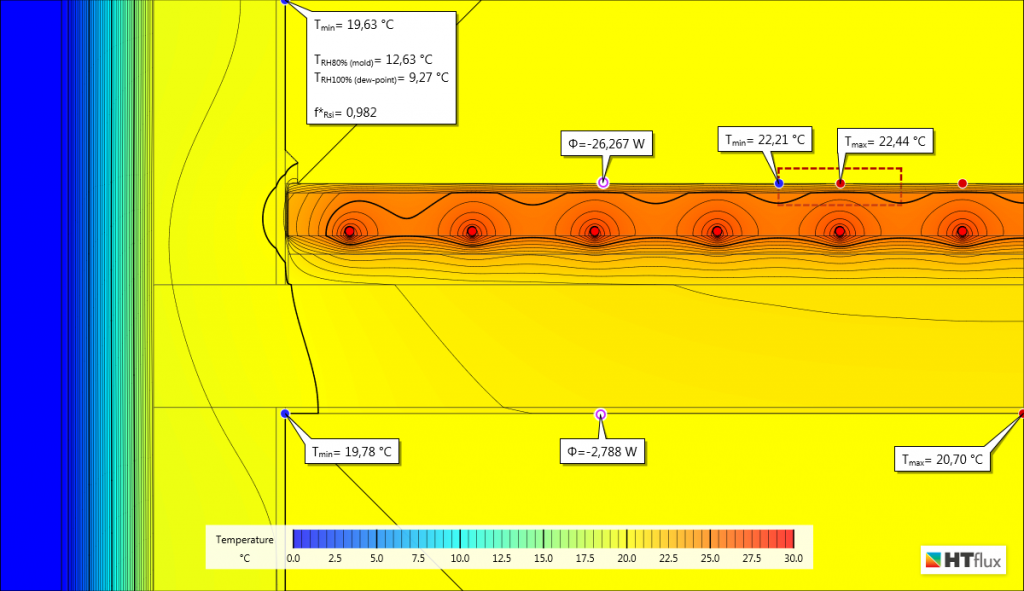
Task: Click the blue minimum temperature marker near Tmin= 19,78 °C
Action: pos(285,412)
